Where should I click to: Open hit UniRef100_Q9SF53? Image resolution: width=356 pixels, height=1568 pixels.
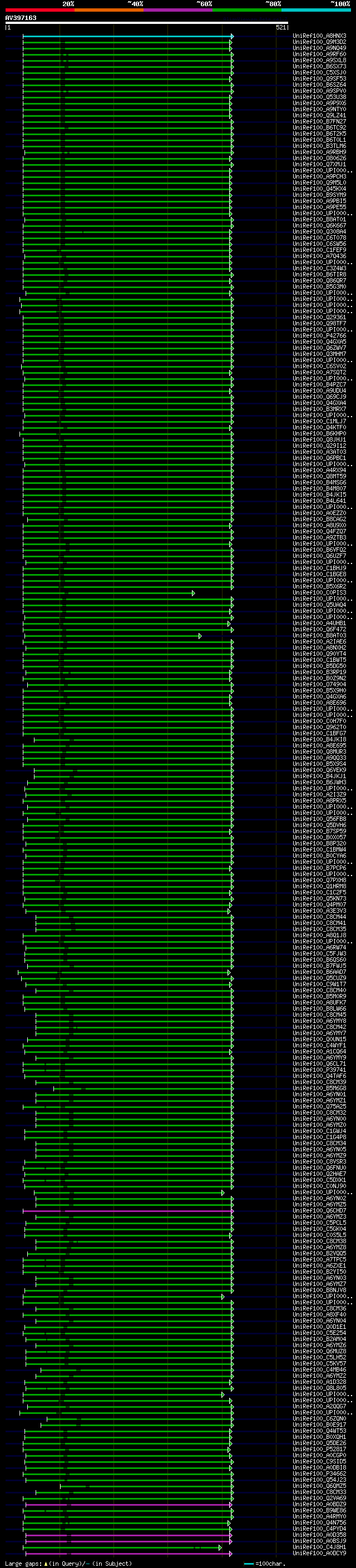coord(319,78)
